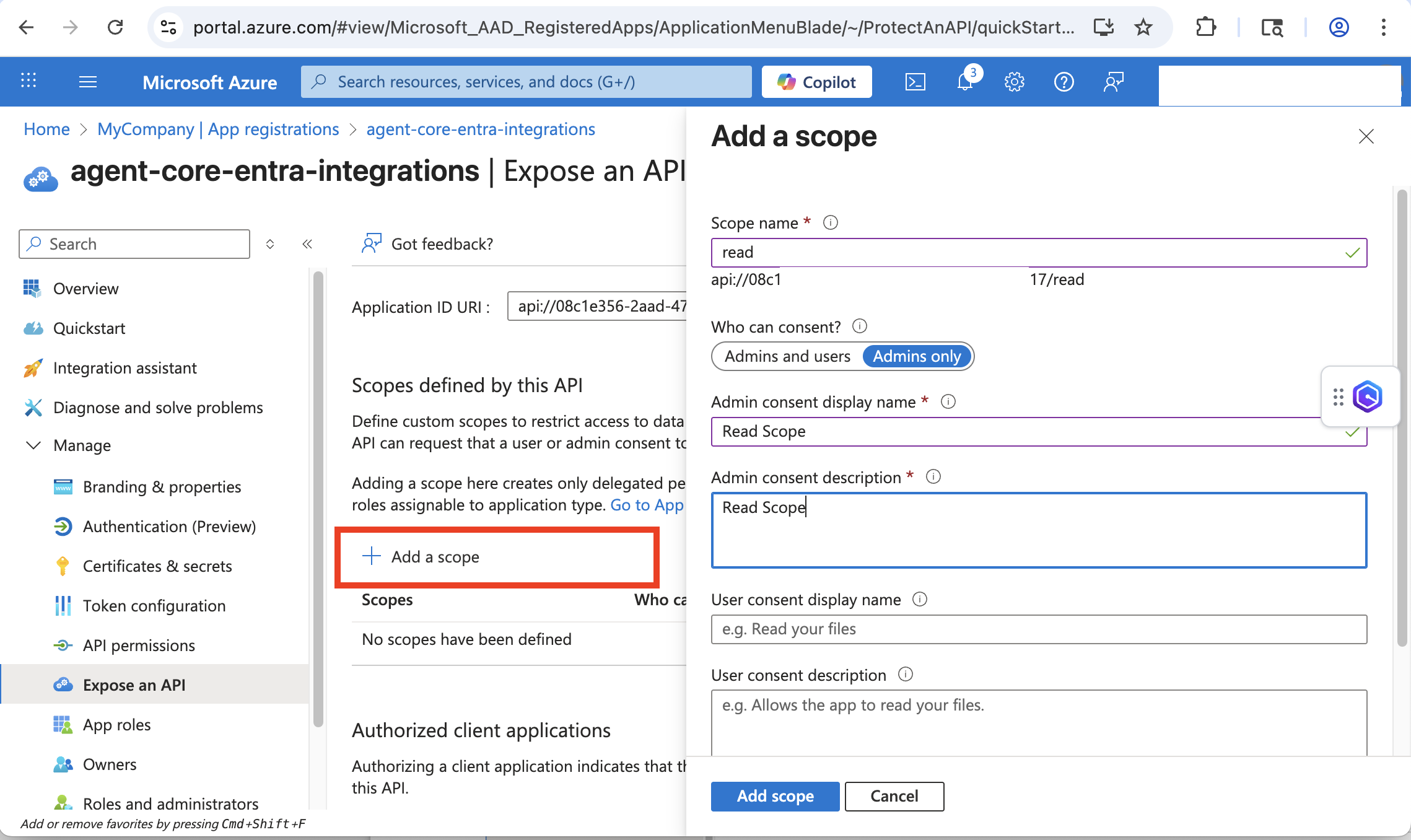The height and width of the screenshot is (840, 1411).
Task: Open the notifications bell
Action: click(965, 82)
